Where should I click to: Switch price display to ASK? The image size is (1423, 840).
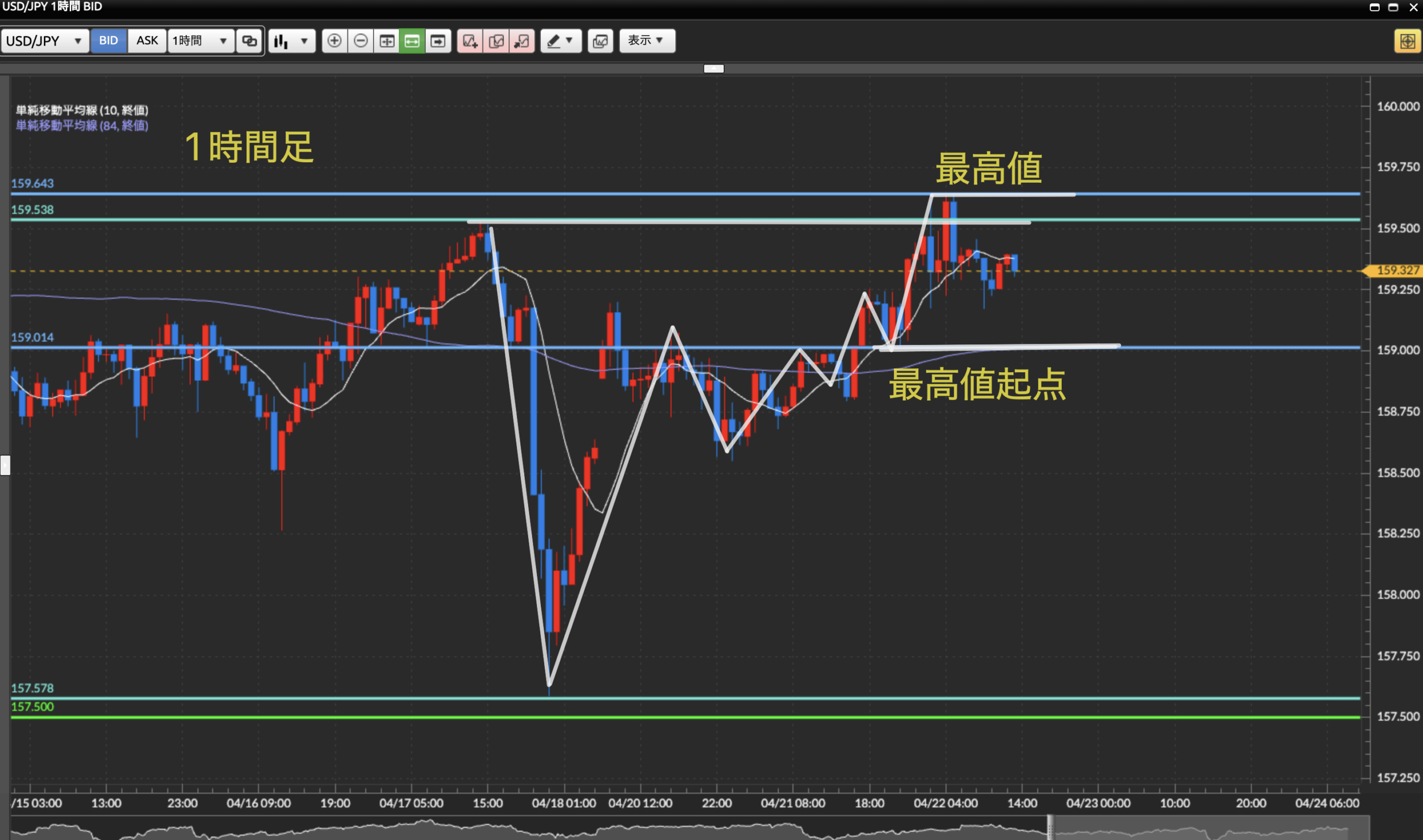pyautogui.click(x=147, y=41)
